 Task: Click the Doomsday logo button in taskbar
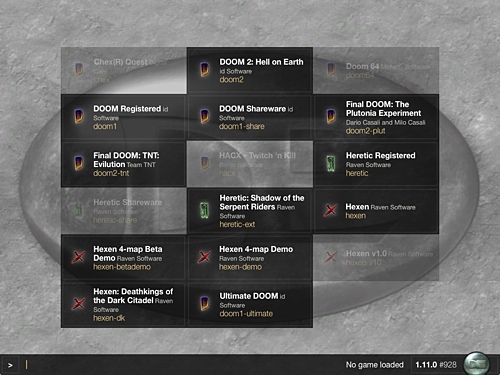[477, 364]
